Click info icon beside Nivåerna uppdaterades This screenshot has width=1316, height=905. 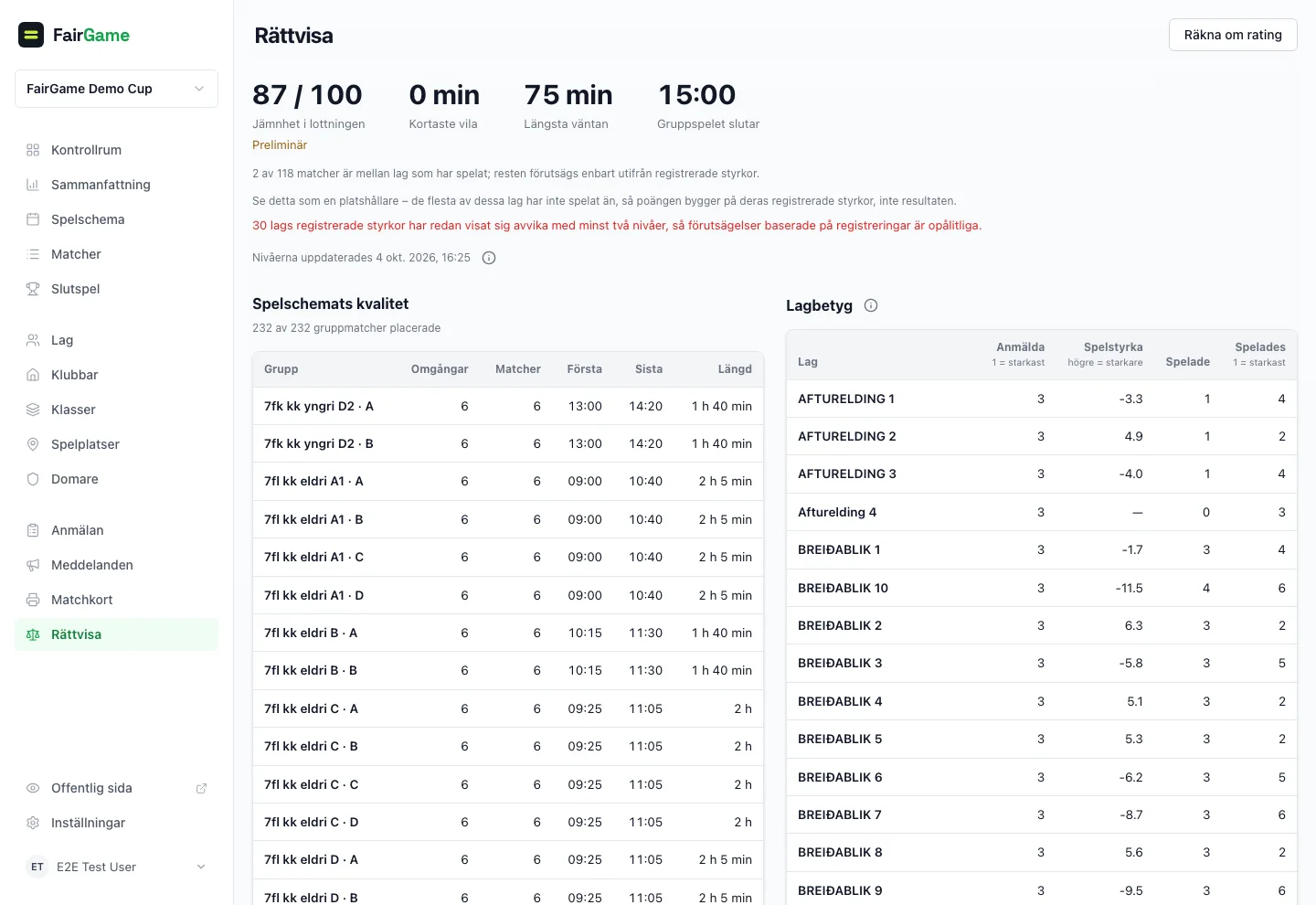coord(489,258)
